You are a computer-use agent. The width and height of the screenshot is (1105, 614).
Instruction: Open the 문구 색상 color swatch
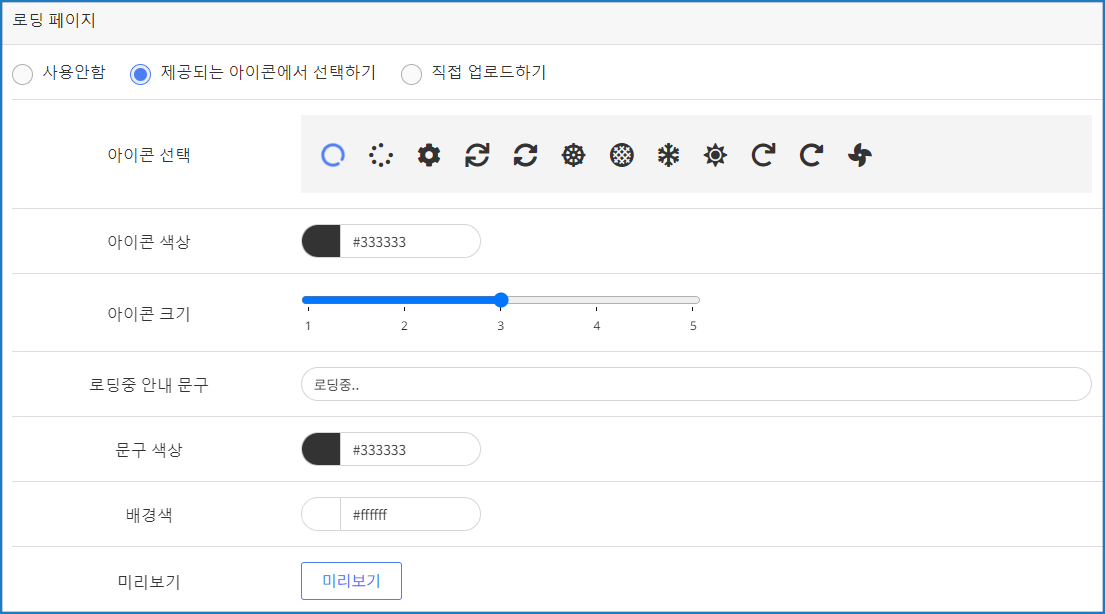[321, 449]
